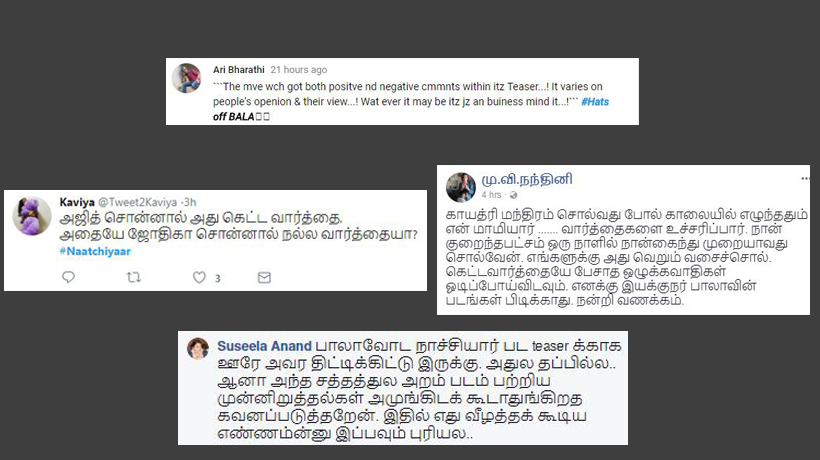Image resolution: width=820 pixels, height=460 pixels.
Task: Click the Ari Bharathi username
Action: point(238,70)
